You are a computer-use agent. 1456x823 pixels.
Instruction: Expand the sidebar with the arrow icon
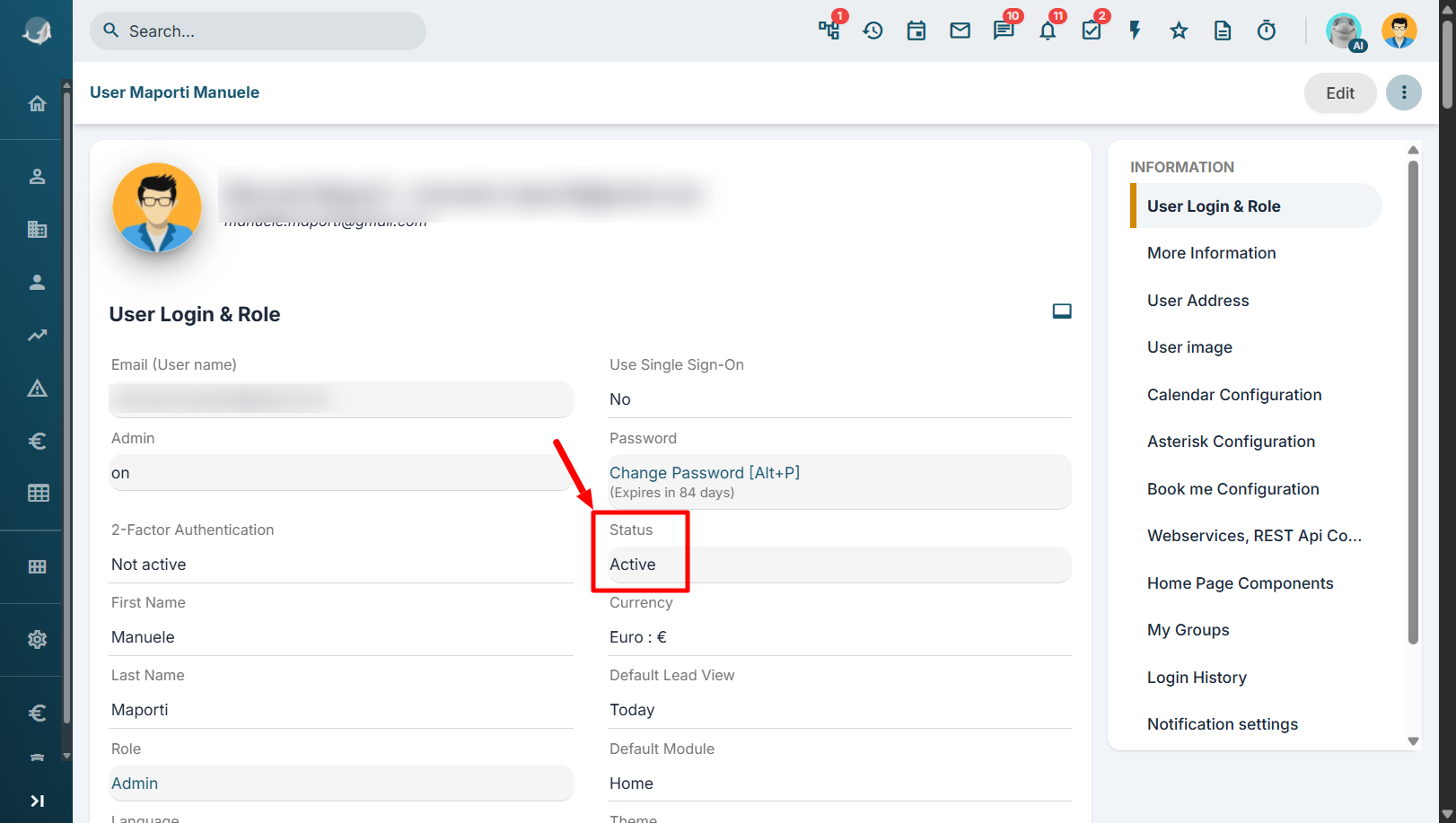[x=37, y=801]
